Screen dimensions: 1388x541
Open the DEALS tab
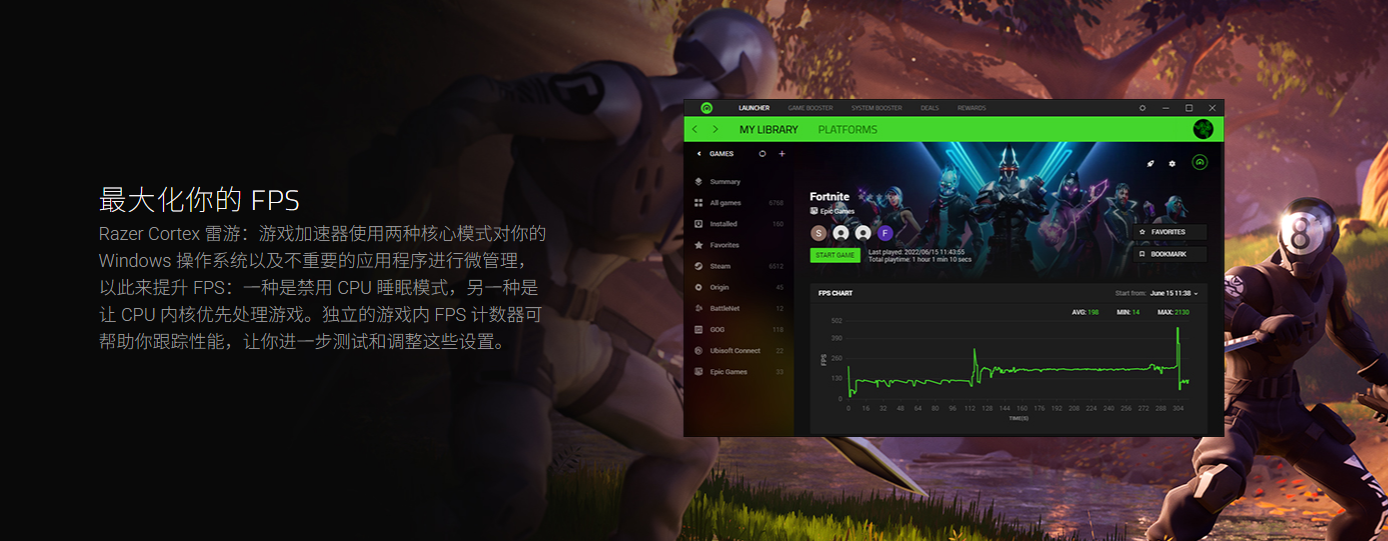(930, 108)
